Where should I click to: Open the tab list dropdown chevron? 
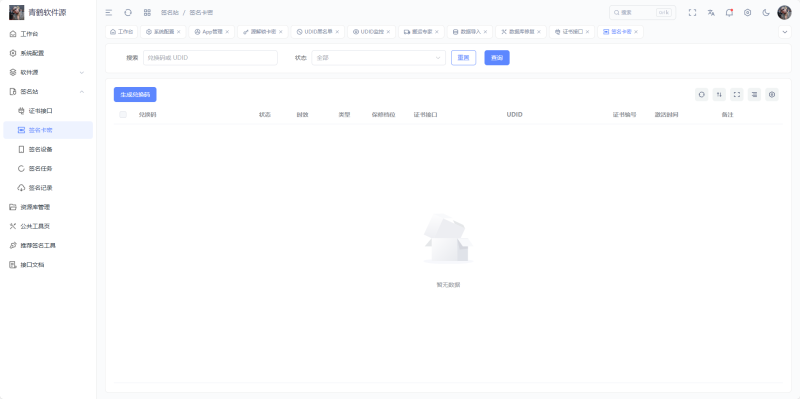click(x=785, y=32)
